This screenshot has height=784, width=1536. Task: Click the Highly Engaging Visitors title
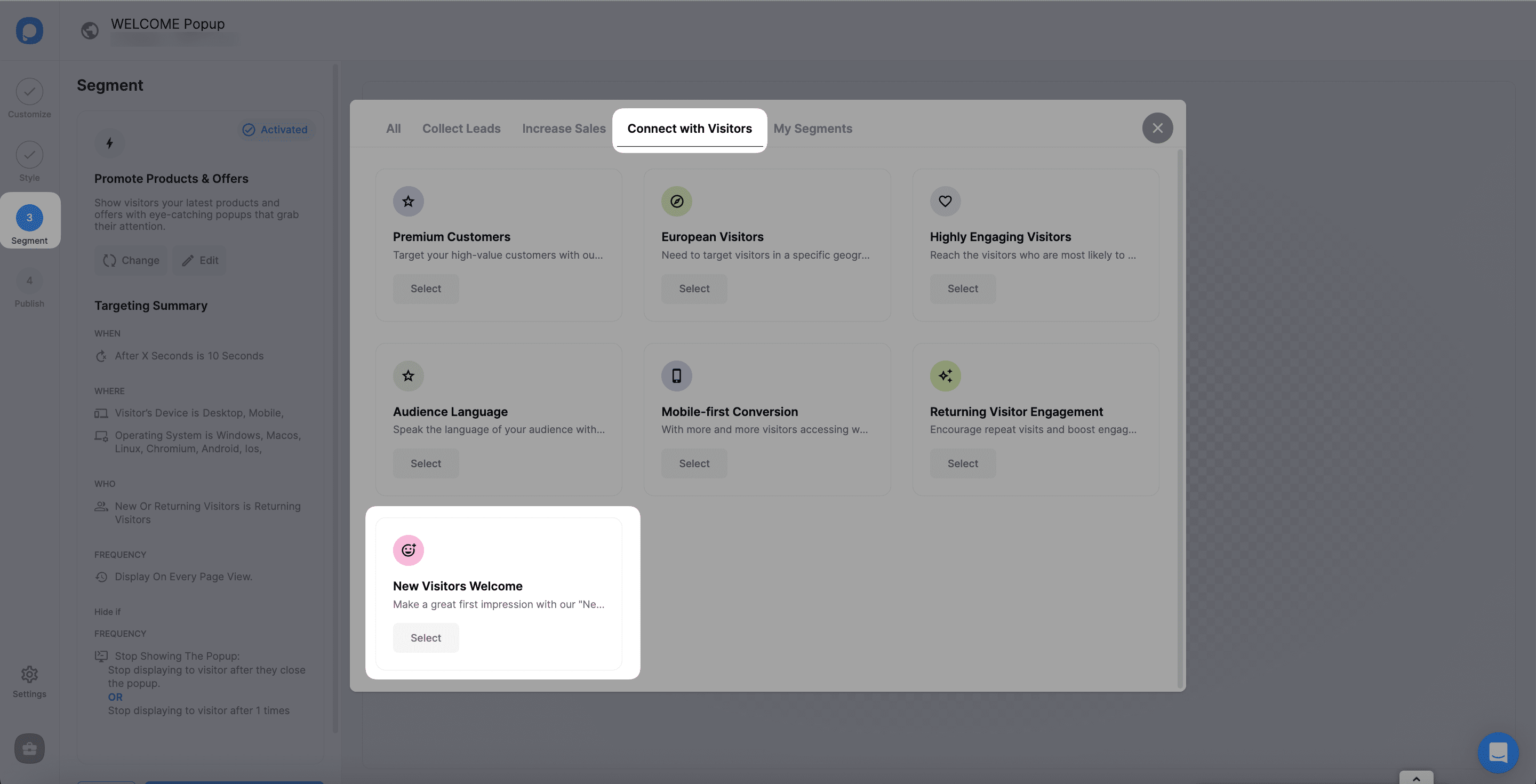(x=1000, y=237)
